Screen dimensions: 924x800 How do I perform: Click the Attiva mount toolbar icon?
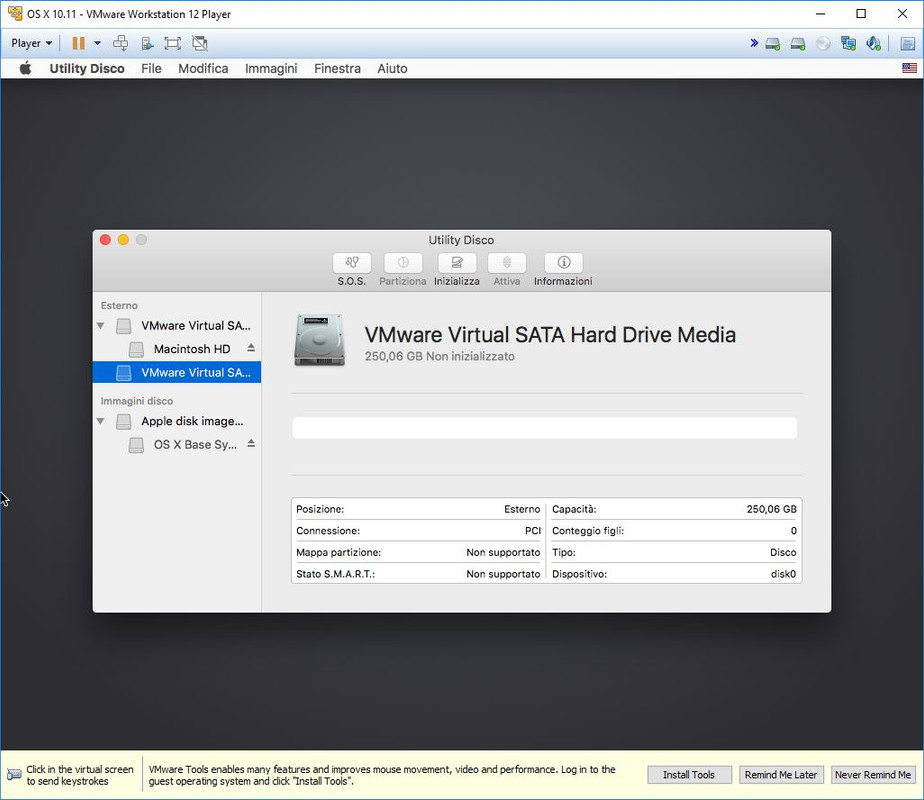507,263
